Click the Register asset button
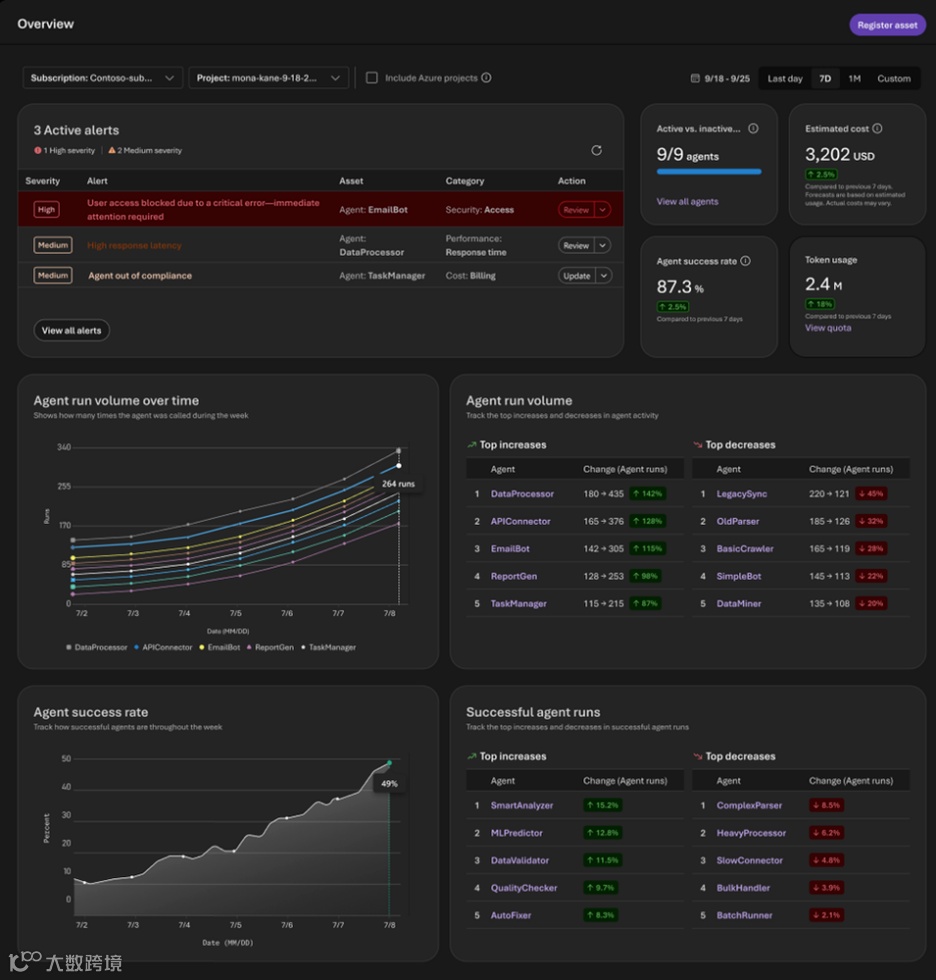 click(x=887, y=25)
